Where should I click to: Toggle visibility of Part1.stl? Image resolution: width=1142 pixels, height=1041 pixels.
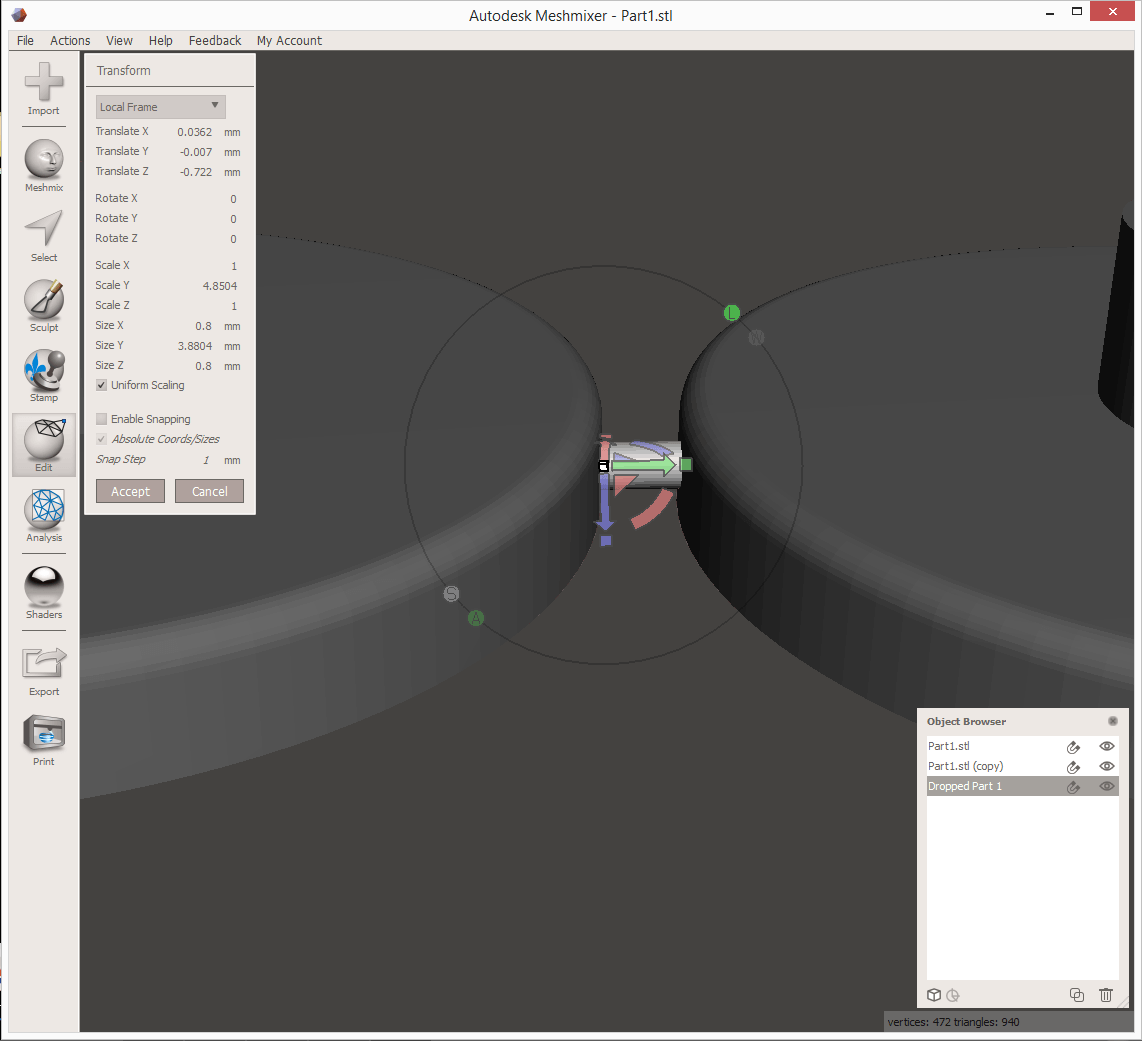coord(1107,746)
